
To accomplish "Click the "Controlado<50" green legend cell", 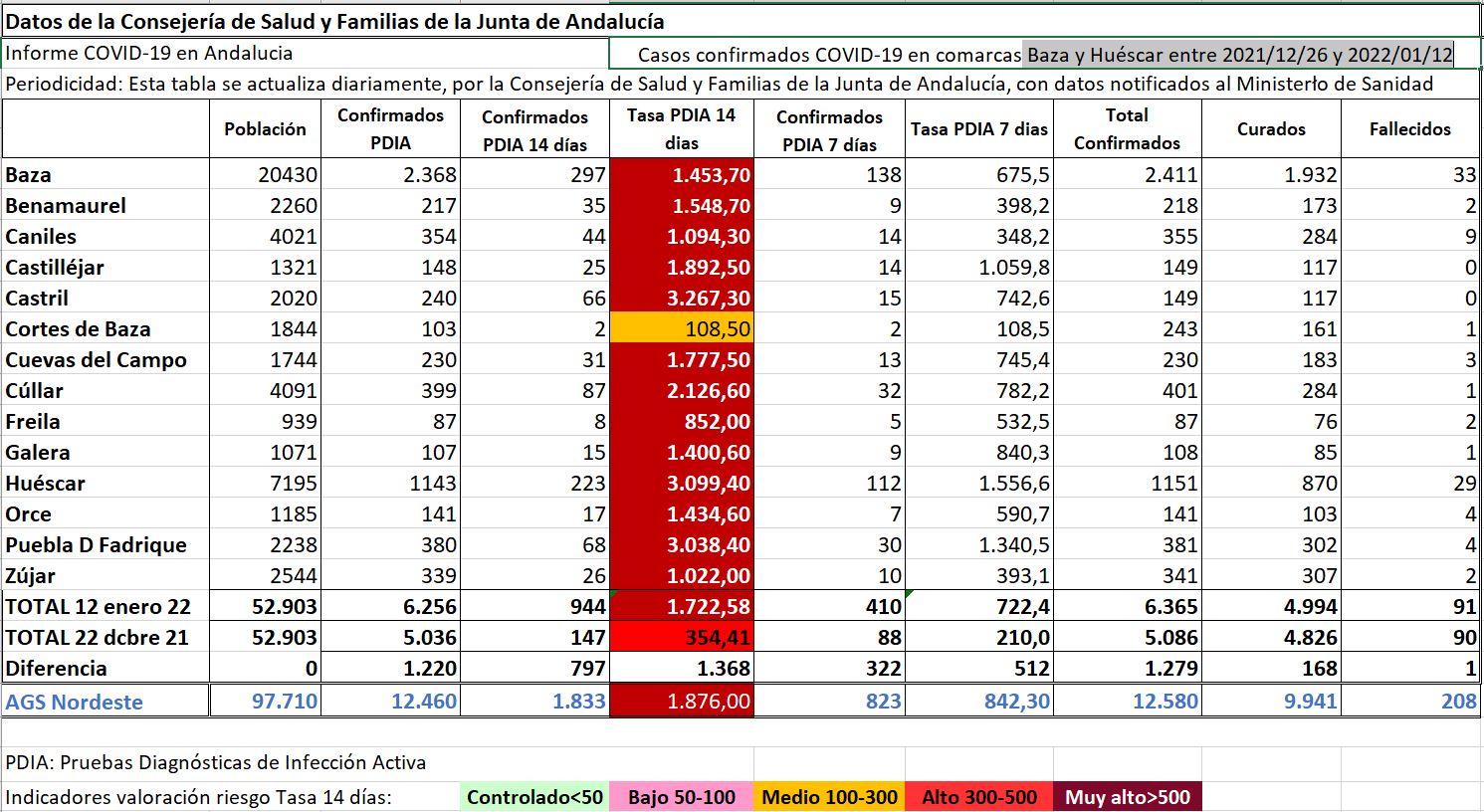I will (x=534, y=797).
